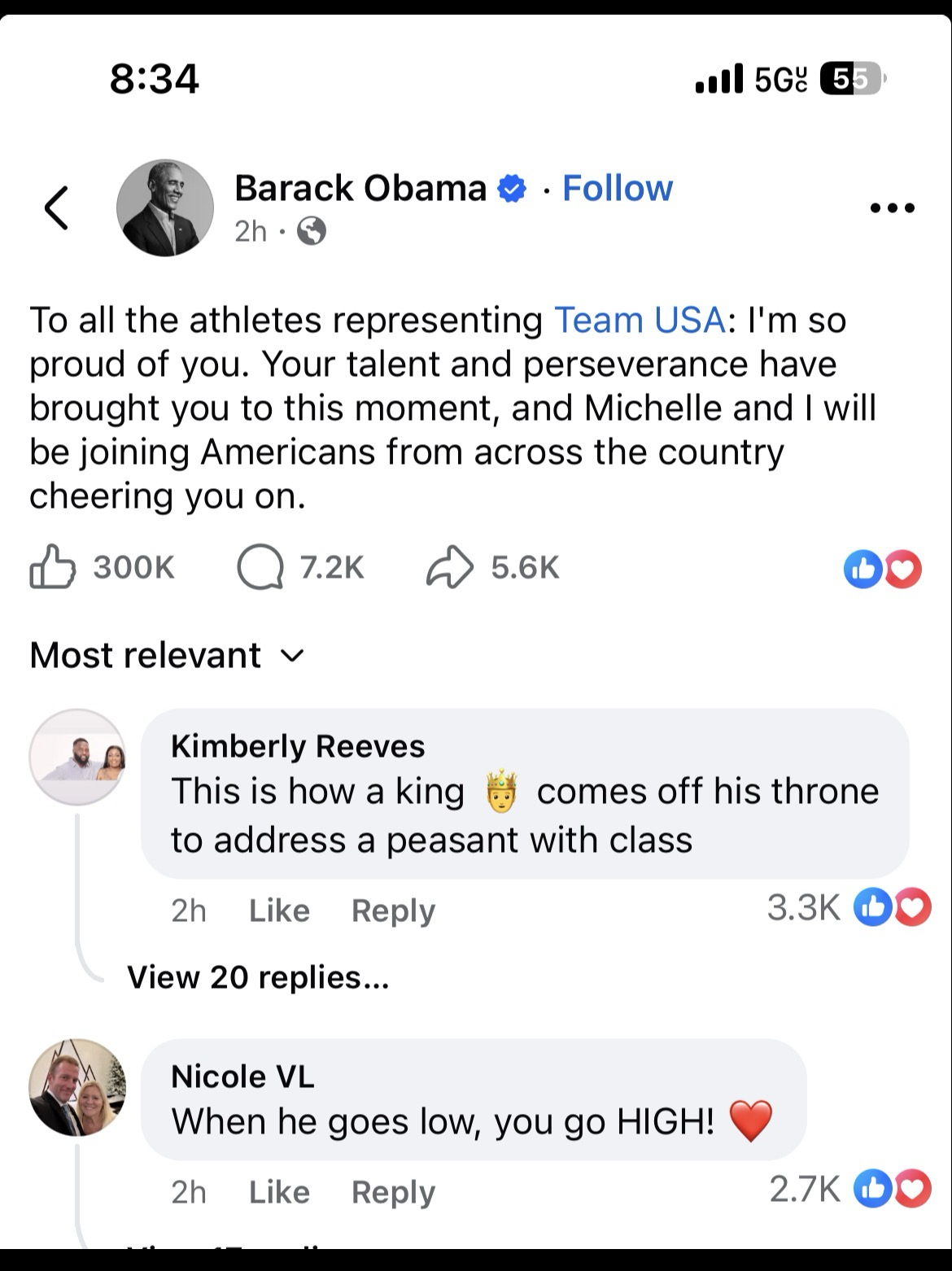View reactions on Kimberly Reeves' comment
This screenshot has height=1271, width=952.
tap(891, 907)
